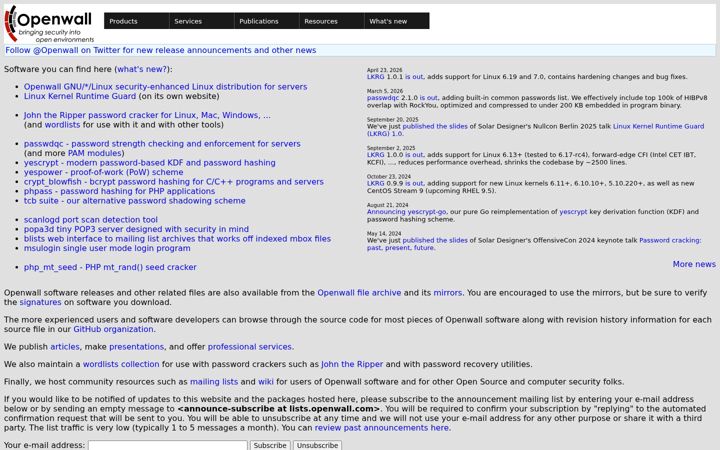The image size is (720, 450).
Task: Click the "what's new?" link
Action: [142, 69]
